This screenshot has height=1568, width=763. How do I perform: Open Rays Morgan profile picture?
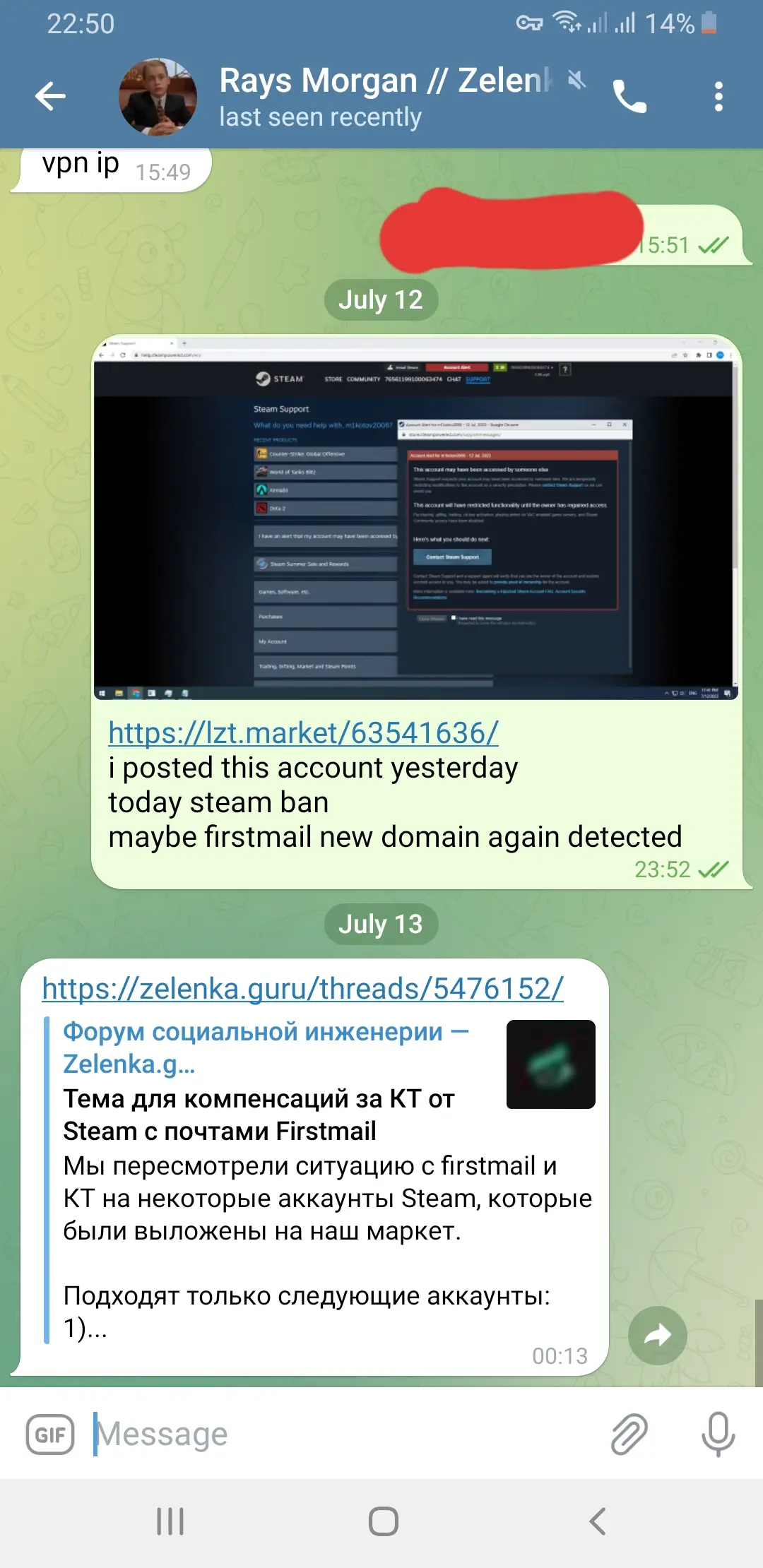pyautogui.click(x=158, y=97)
